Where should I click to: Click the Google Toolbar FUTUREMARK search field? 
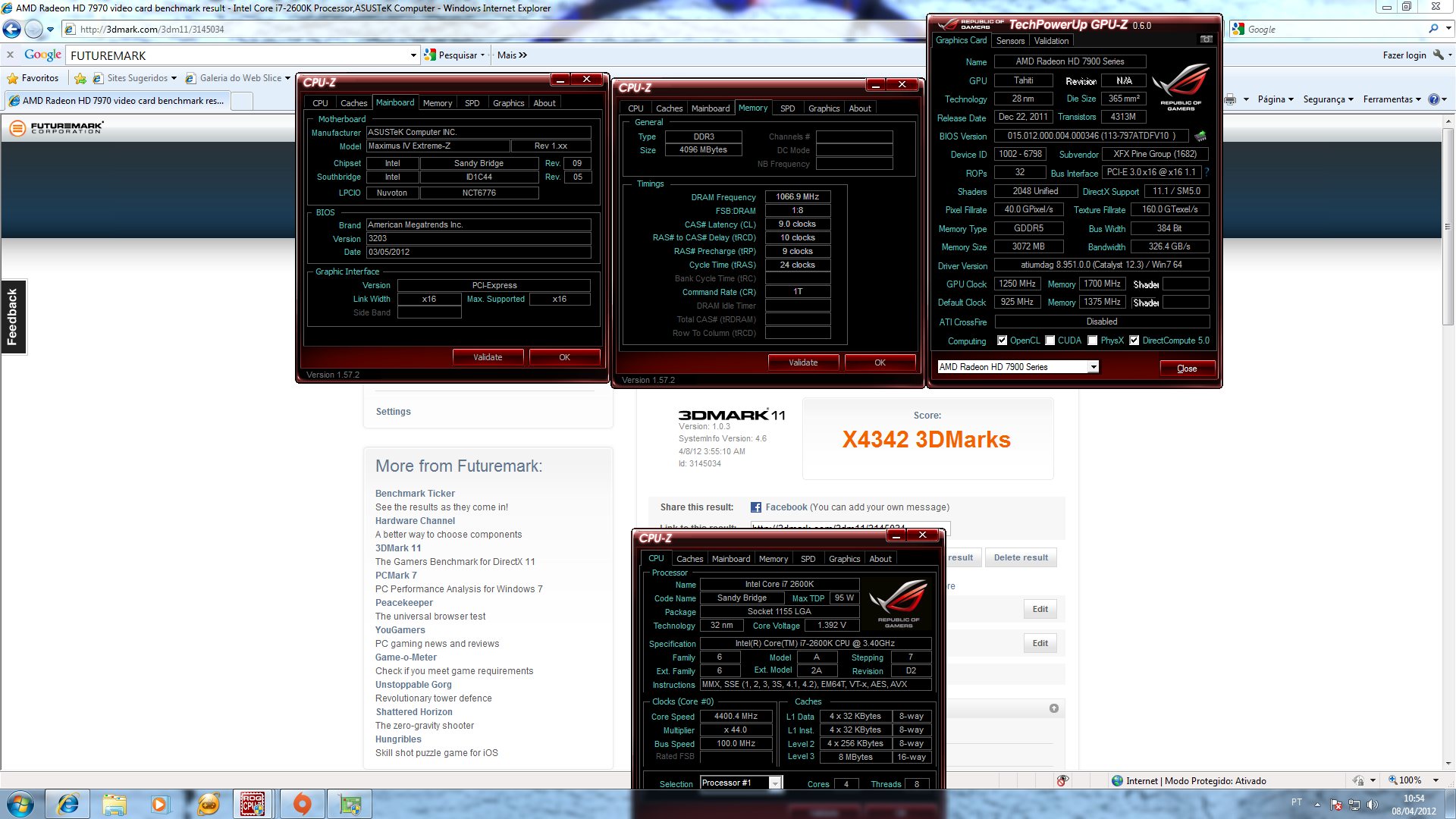tap(238, 55)
